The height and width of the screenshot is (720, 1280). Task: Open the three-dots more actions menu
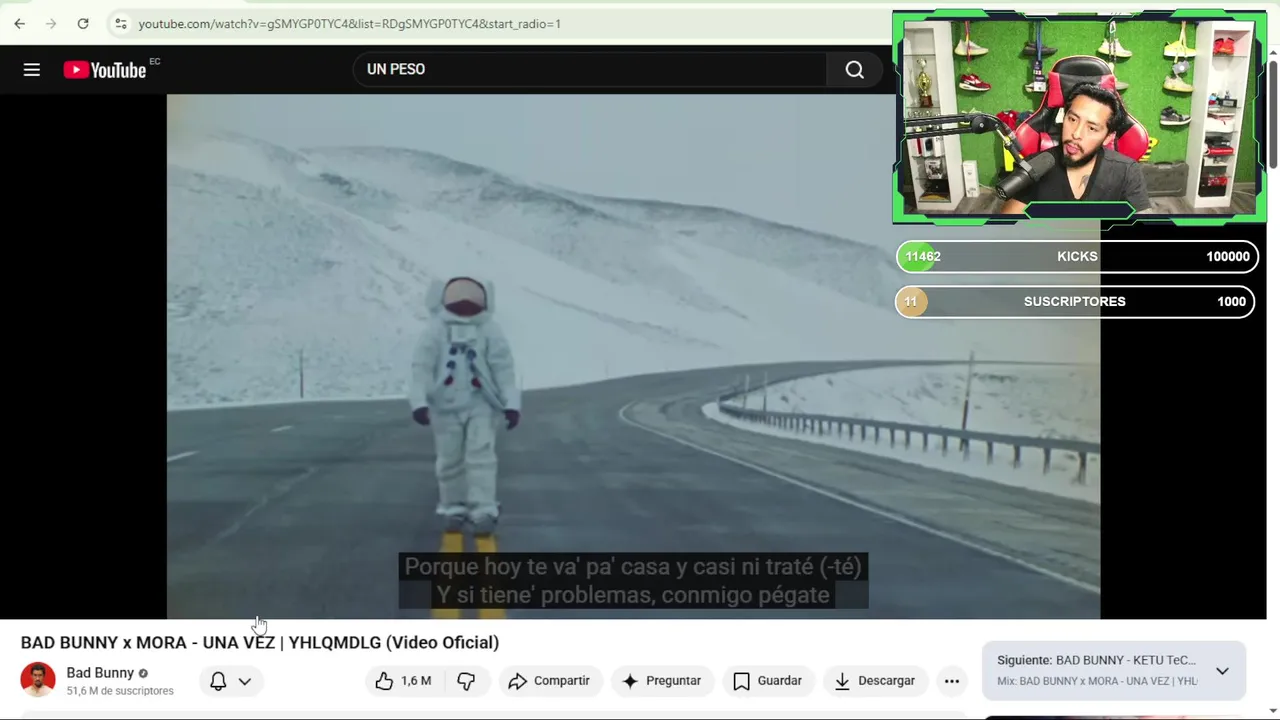coord(952,681)
